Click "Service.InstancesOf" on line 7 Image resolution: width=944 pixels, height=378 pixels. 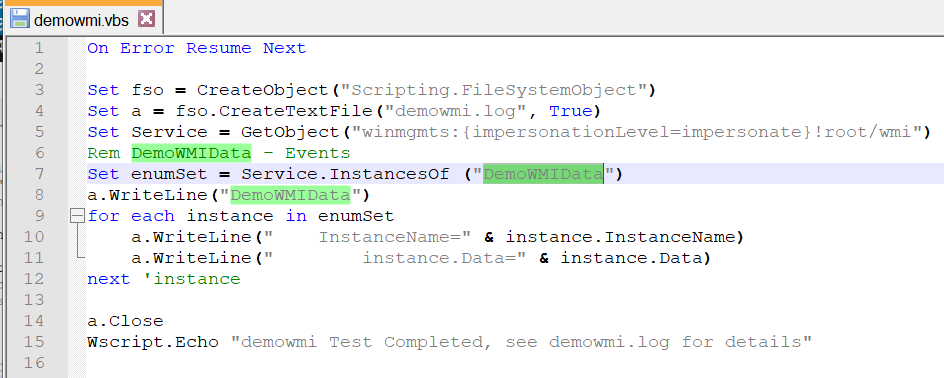click(346, 174)
